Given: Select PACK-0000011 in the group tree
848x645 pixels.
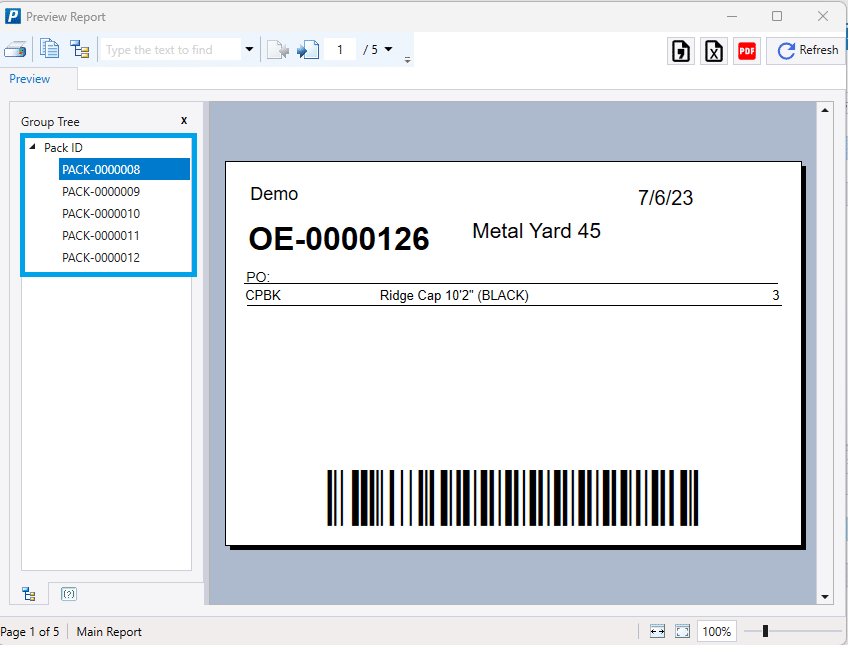Looking at the screenshot, I should 101,236.
